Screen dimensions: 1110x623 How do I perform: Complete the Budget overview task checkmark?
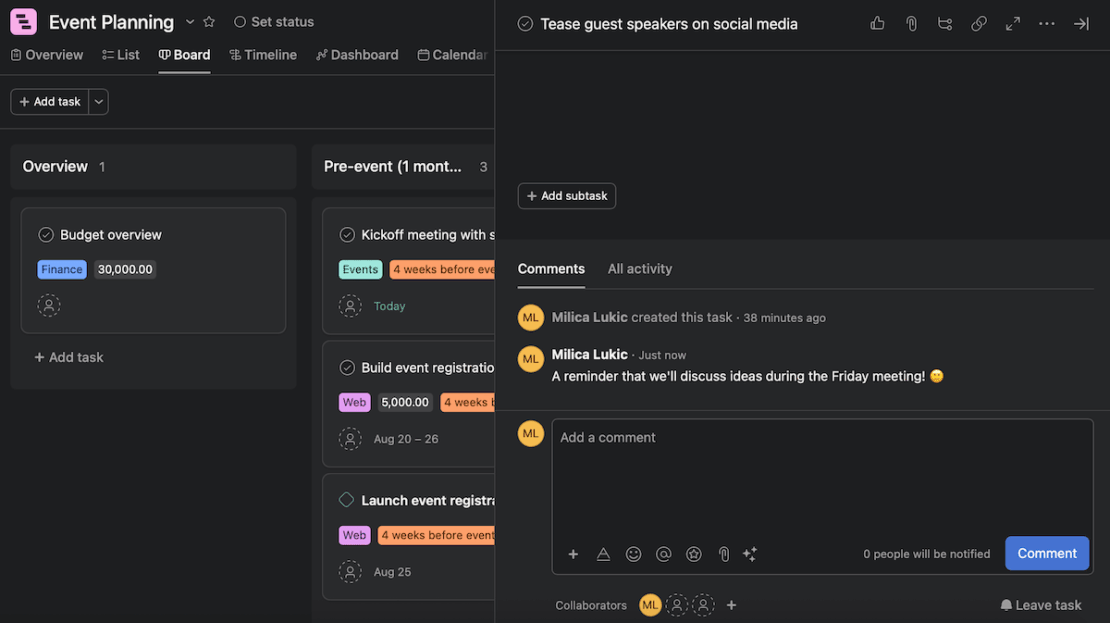point(45,233)
